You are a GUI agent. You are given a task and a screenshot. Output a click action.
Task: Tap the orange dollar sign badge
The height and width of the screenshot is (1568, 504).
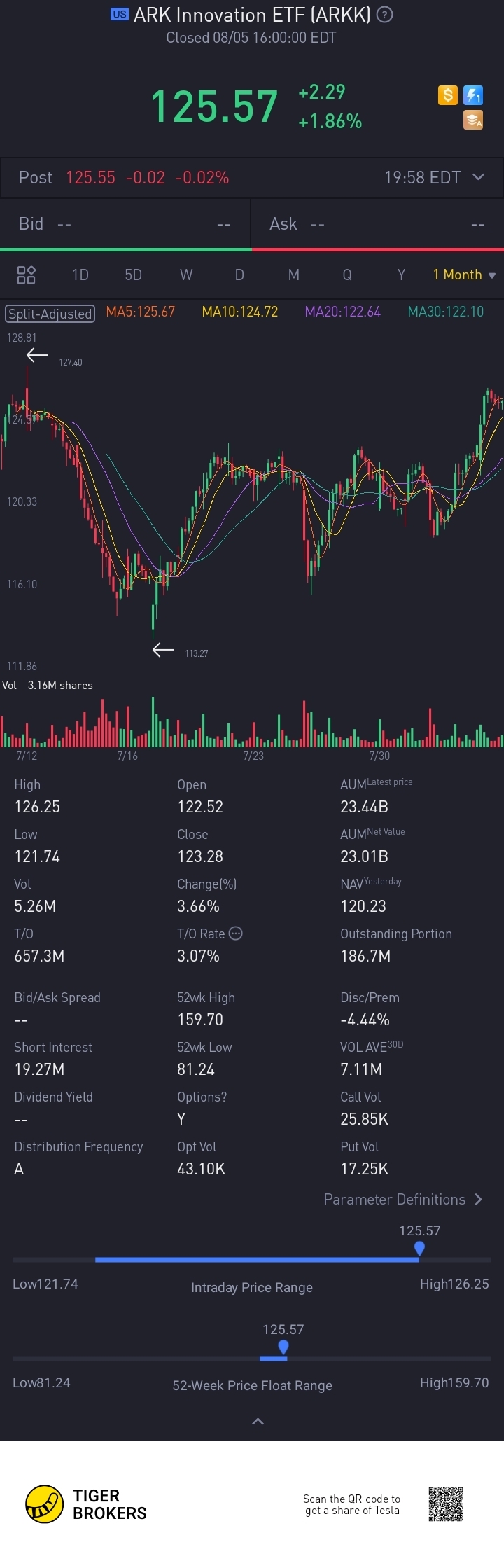[x=448, y=95]
